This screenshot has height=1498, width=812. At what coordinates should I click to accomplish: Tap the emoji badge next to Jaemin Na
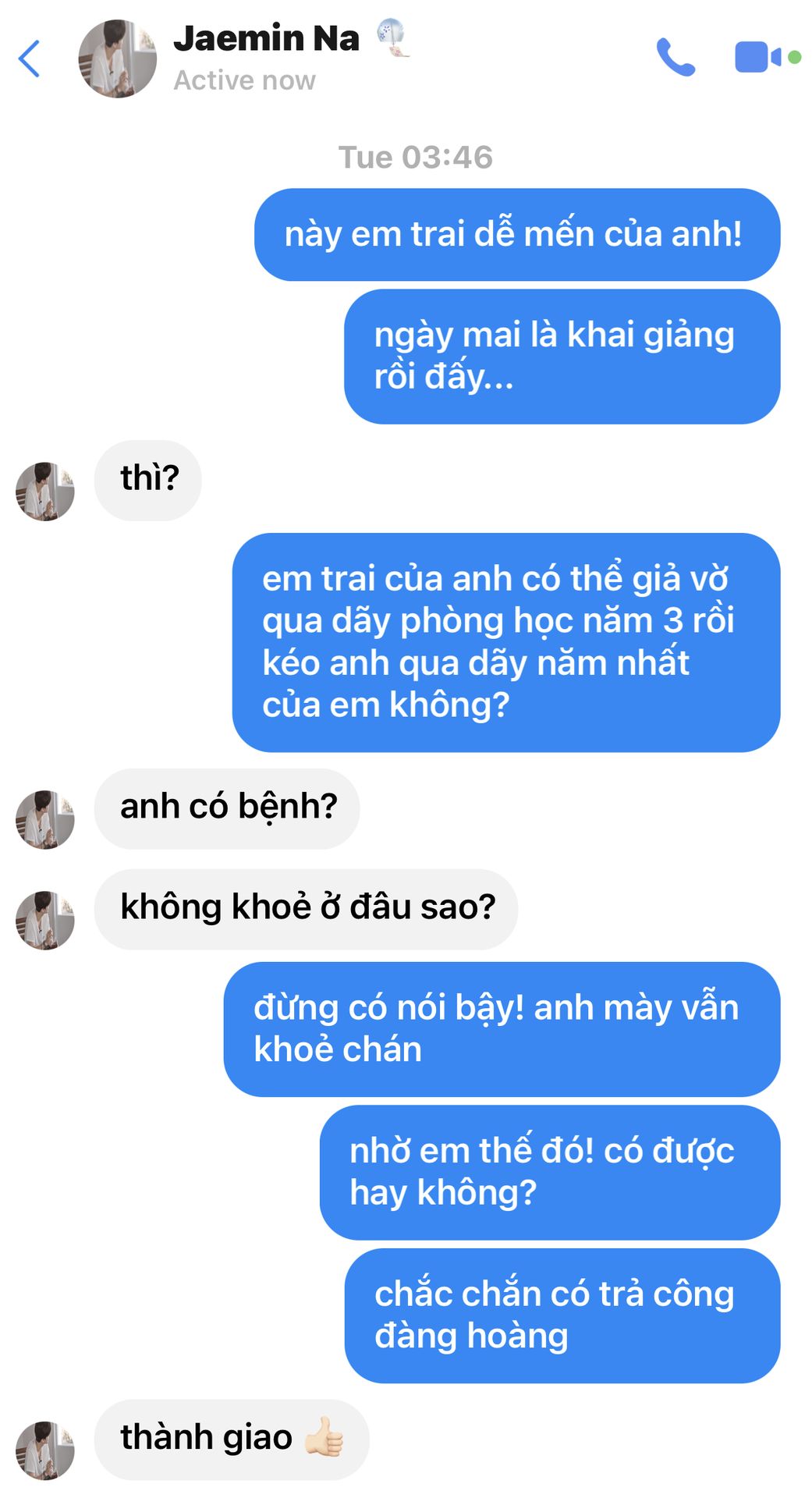[x=394, y=38]
